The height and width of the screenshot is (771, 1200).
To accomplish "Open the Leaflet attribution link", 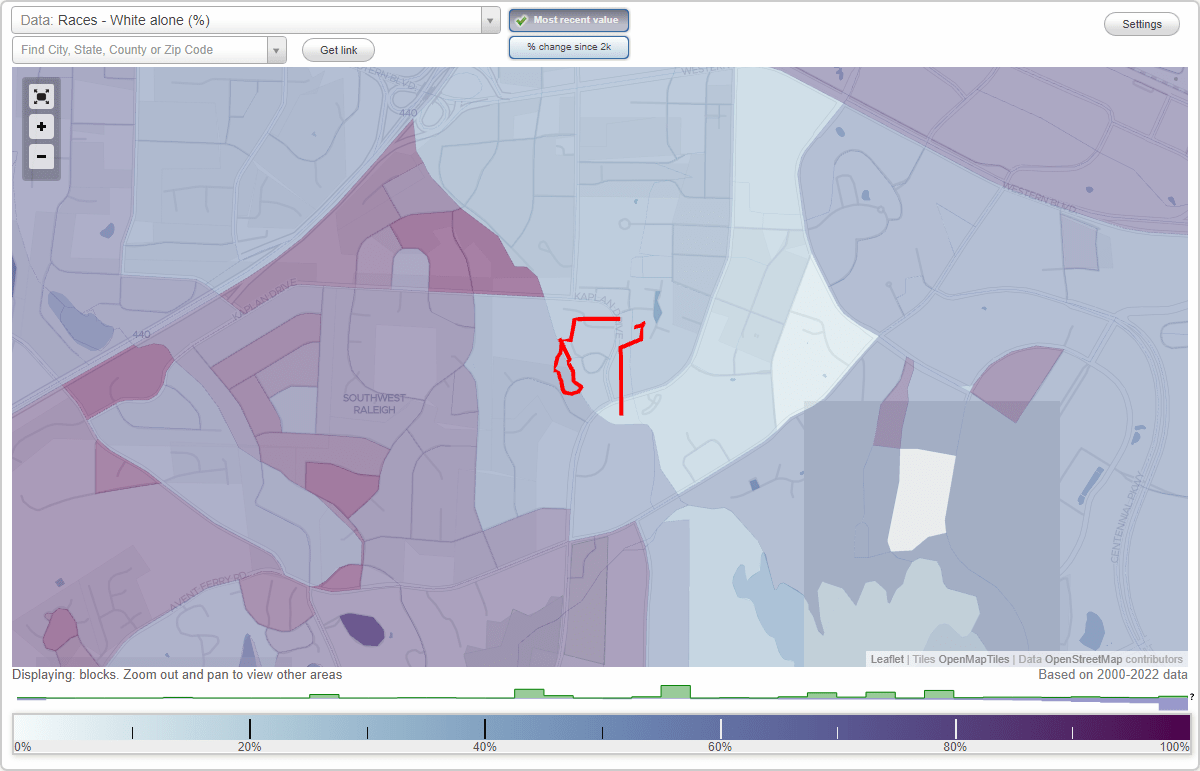I will (887, 659).
